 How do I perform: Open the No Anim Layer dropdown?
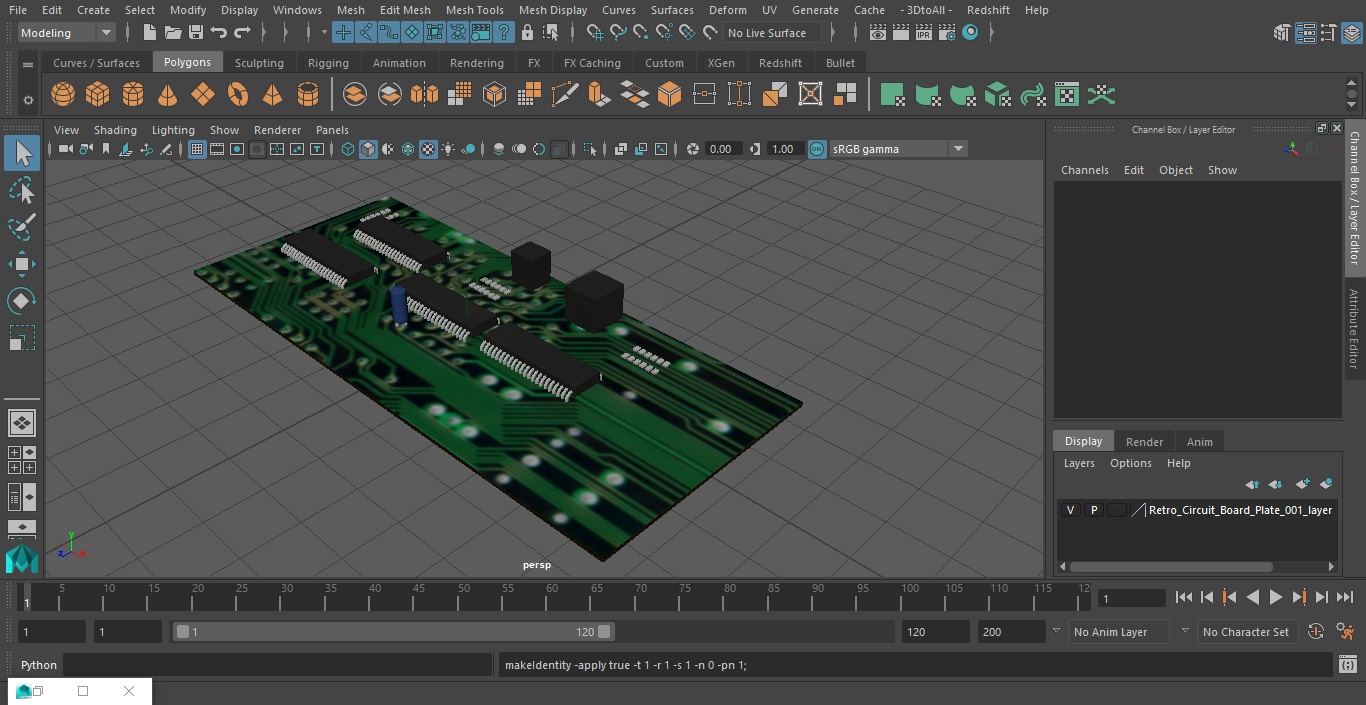pyautogui.click(x=1120, y=632)
